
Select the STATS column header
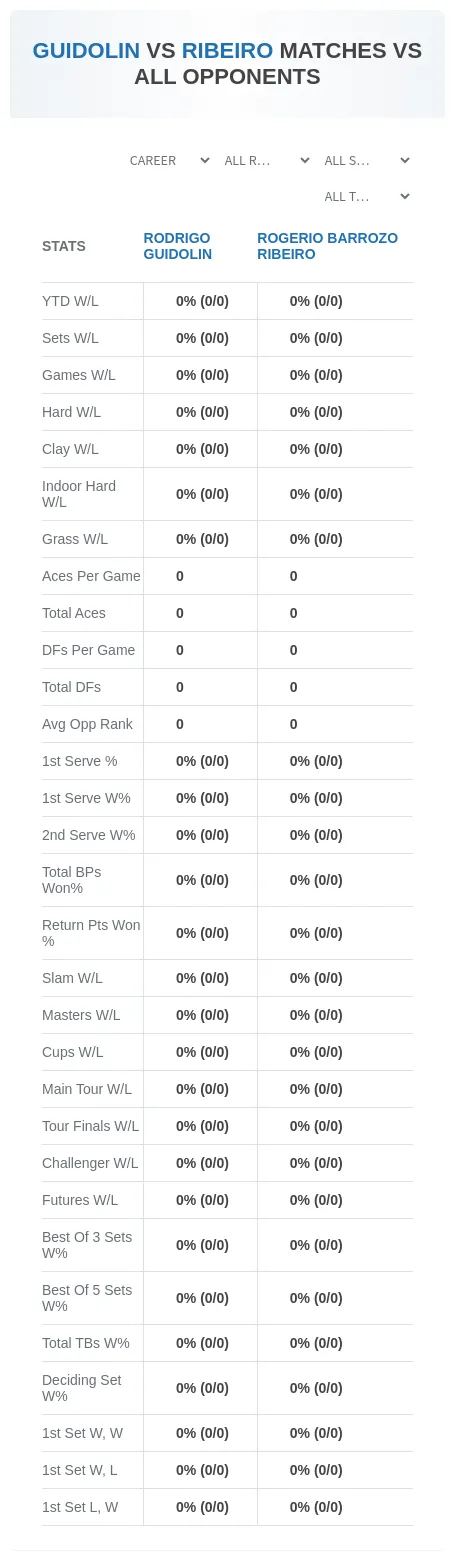64,246
